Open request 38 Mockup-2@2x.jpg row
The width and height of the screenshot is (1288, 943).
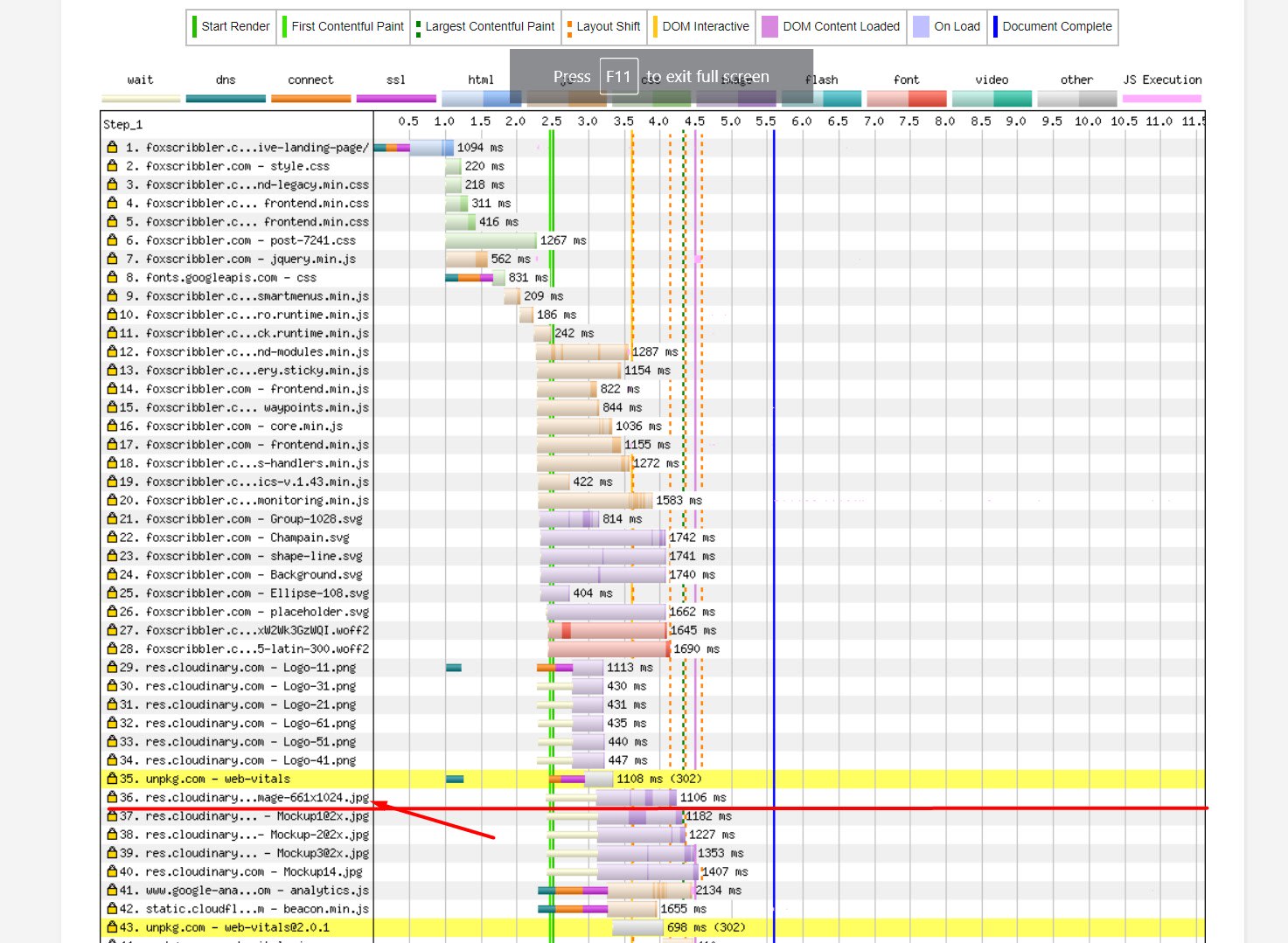(x=653, y=835)
